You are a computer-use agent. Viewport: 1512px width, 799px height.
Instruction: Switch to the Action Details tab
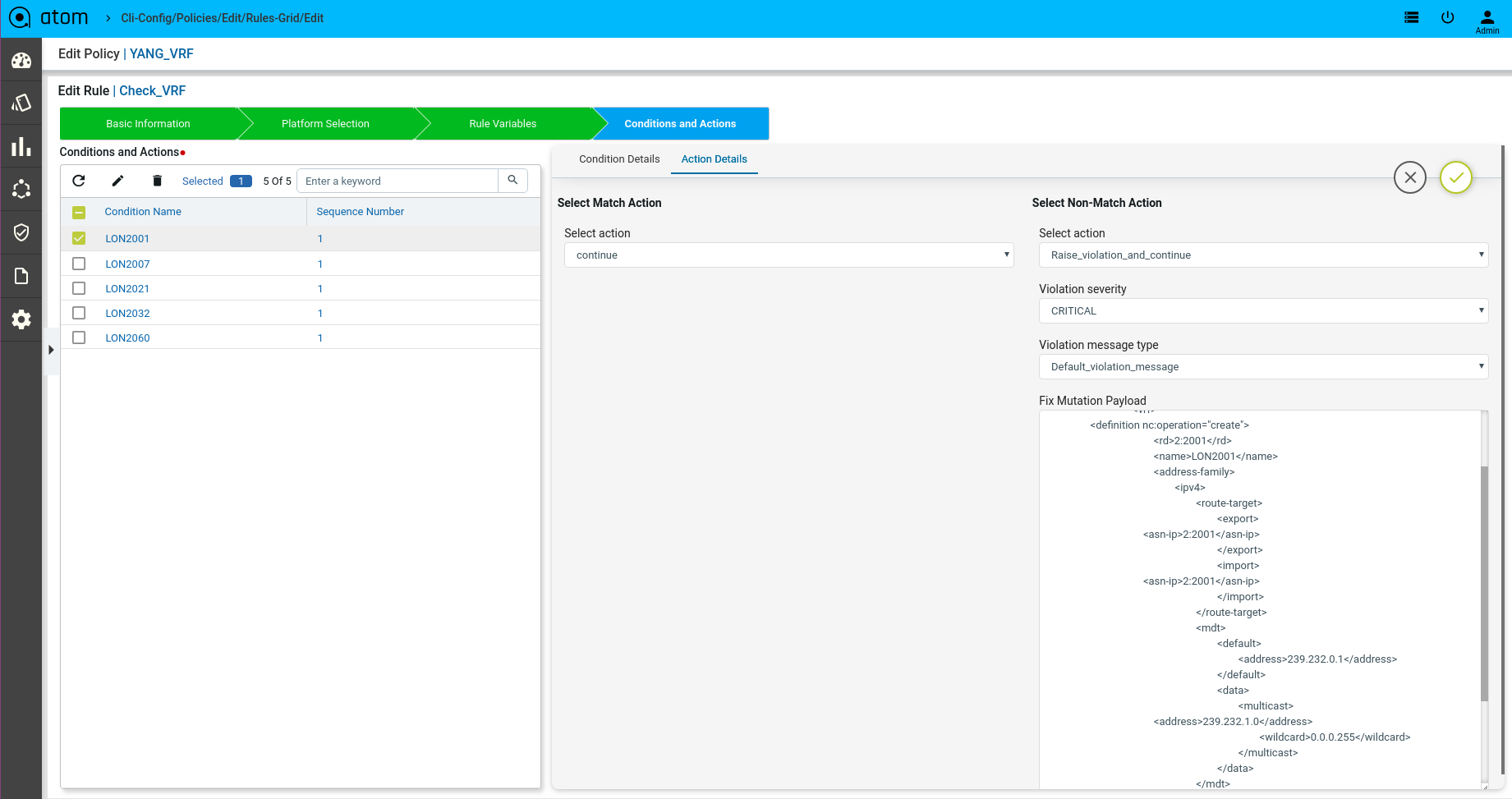tap(715, 159)
